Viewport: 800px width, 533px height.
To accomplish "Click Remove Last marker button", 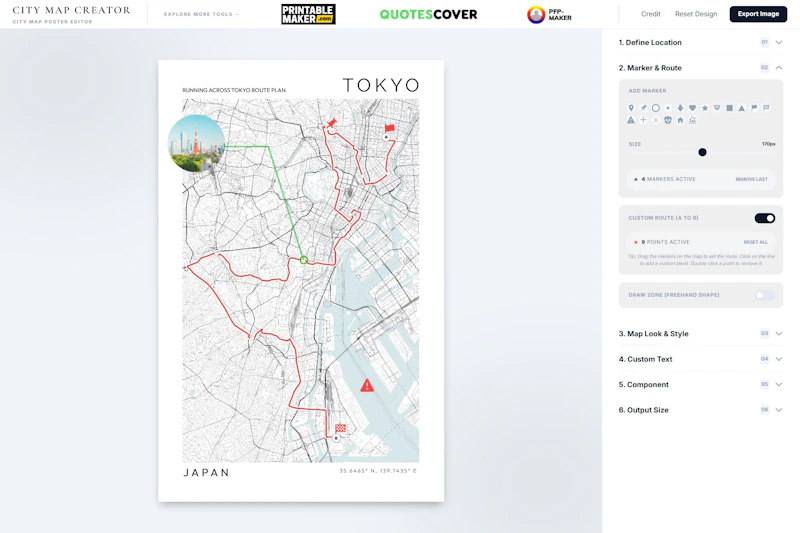I will click(x=752, y=180).
